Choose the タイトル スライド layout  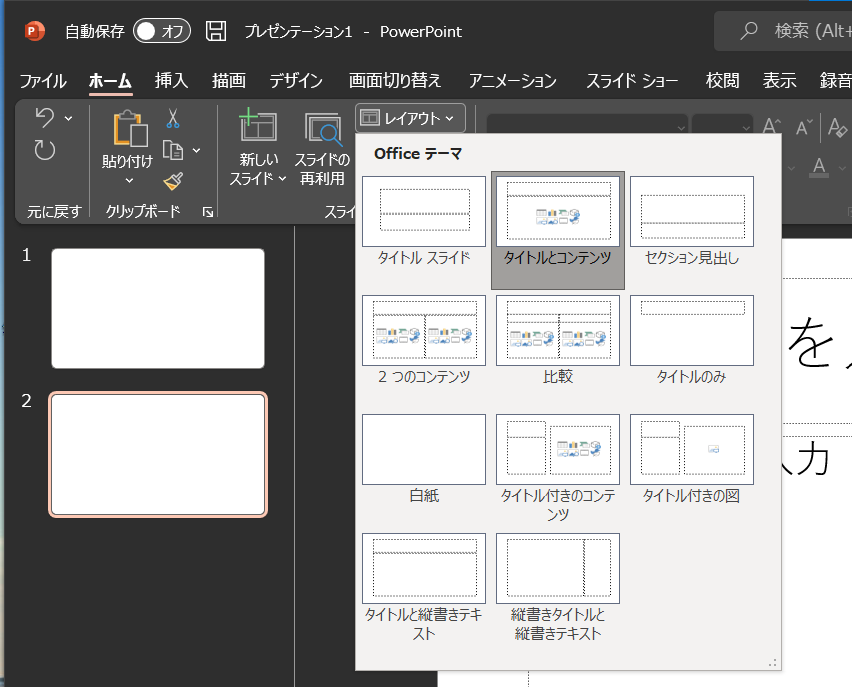click(x=424, y=222)
